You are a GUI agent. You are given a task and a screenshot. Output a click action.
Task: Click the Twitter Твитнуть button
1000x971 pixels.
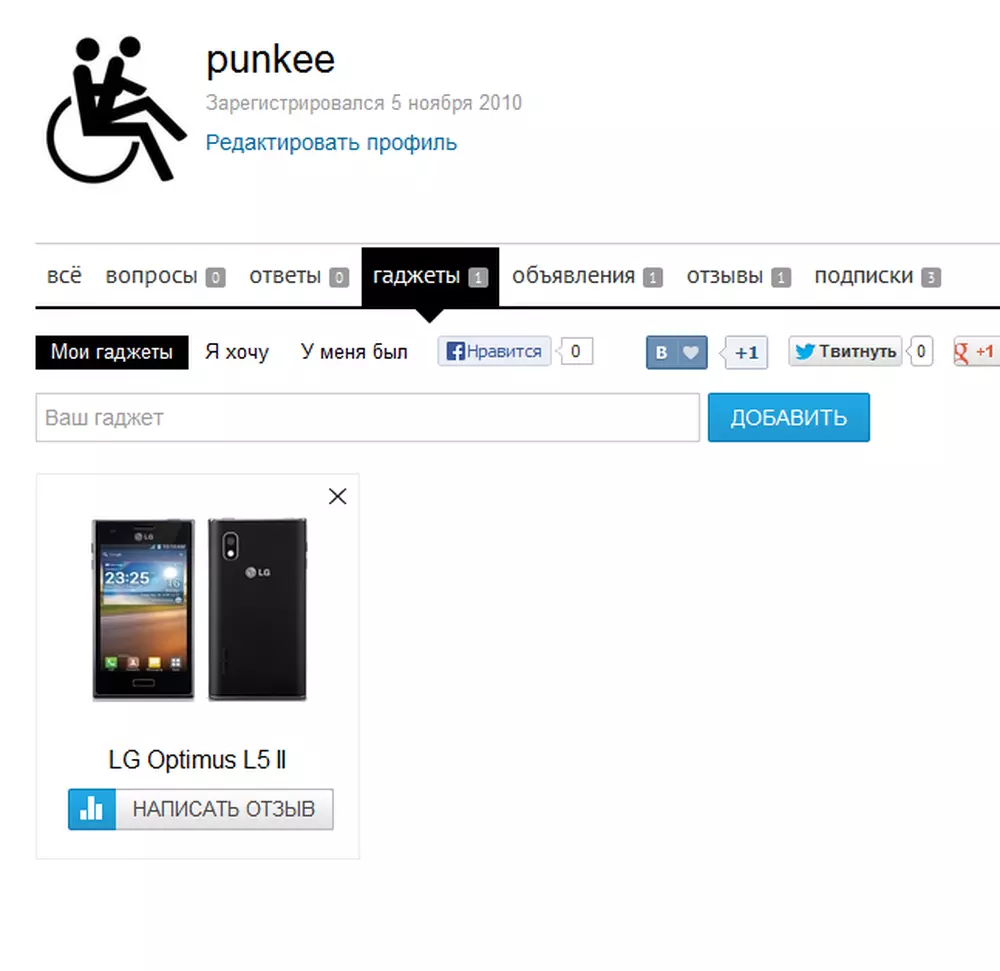tap(845, 351)
